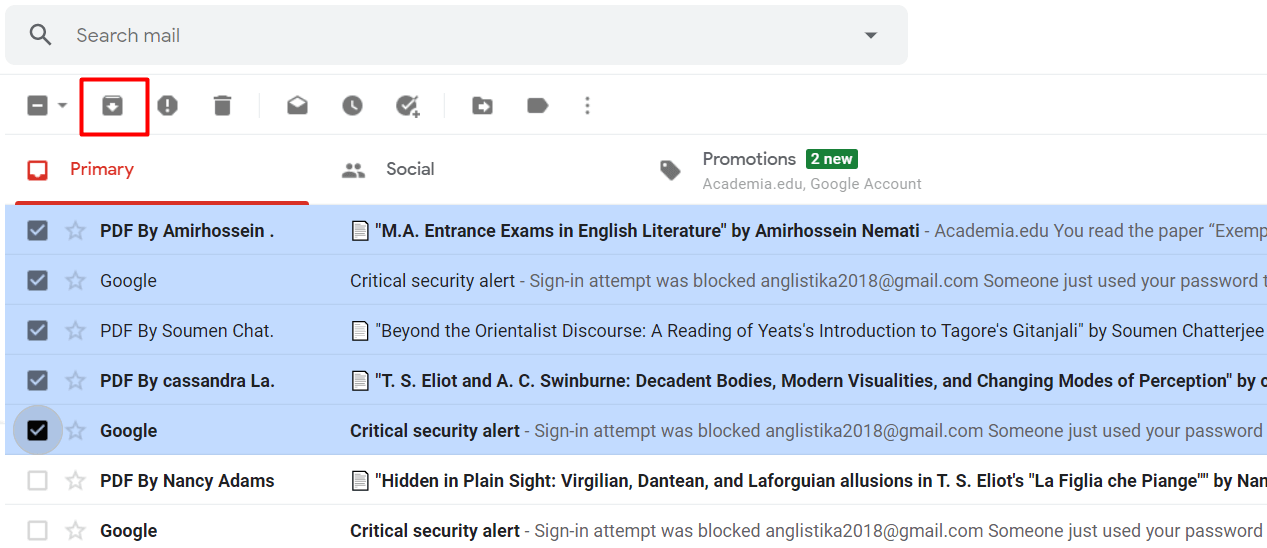Check the PDF By Nancy Adams checkbox
The image size is (1267, 548).
[37, 481]
